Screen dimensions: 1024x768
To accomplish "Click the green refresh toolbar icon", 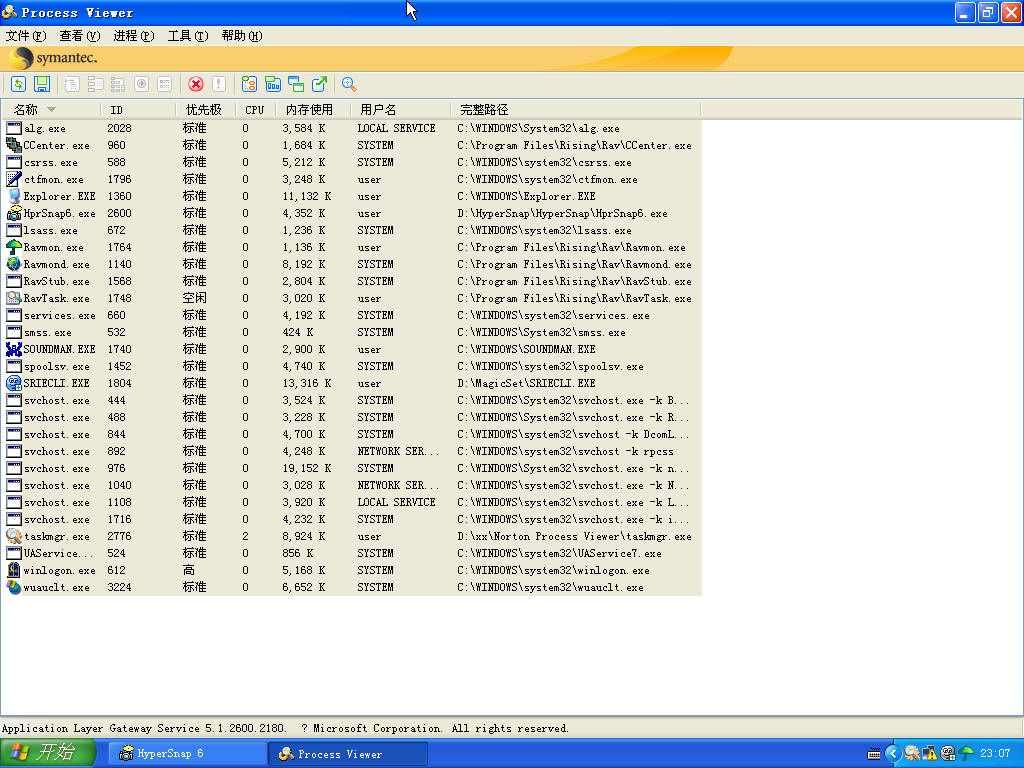I will (x=18, y=84).
